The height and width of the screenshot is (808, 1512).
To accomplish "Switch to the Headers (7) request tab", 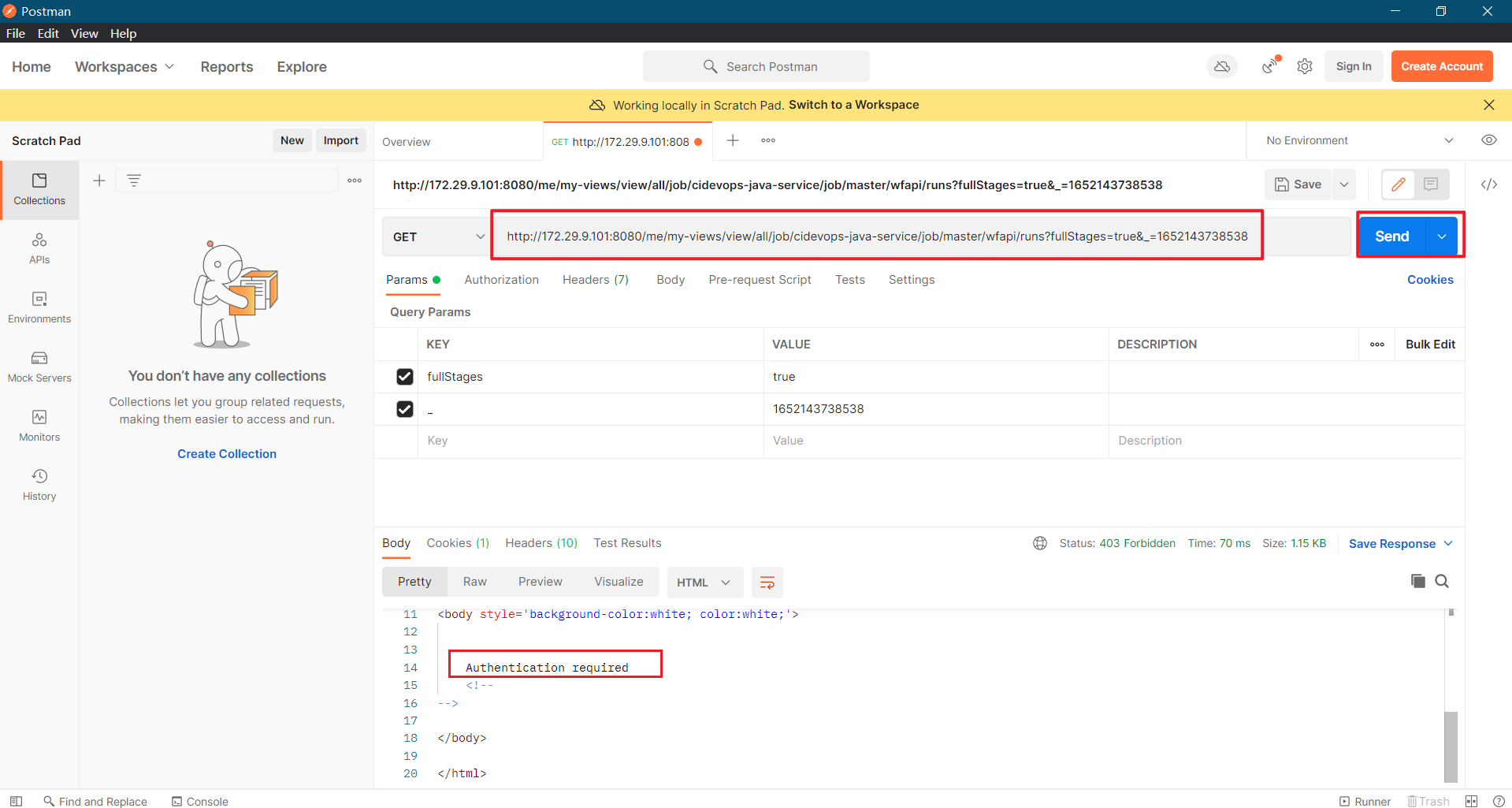I will (596, 280).
